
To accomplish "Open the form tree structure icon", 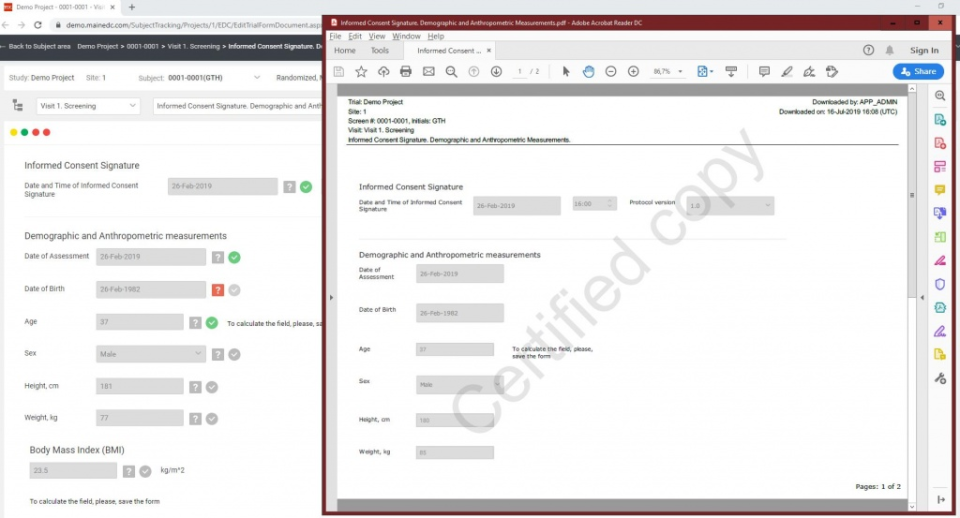I will point(18,105).
